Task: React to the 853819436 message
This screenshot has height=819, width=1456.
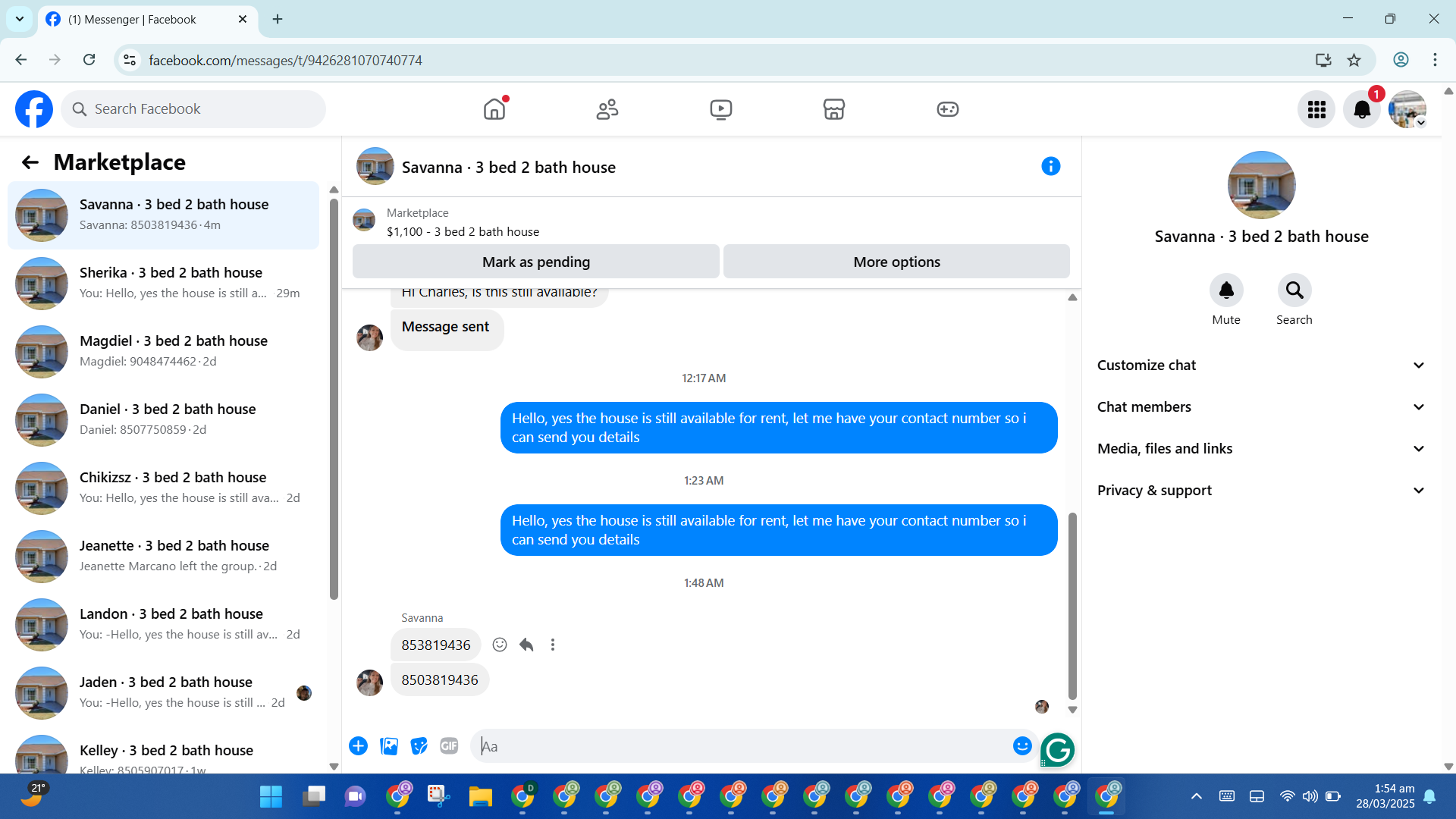Action: 500,645
